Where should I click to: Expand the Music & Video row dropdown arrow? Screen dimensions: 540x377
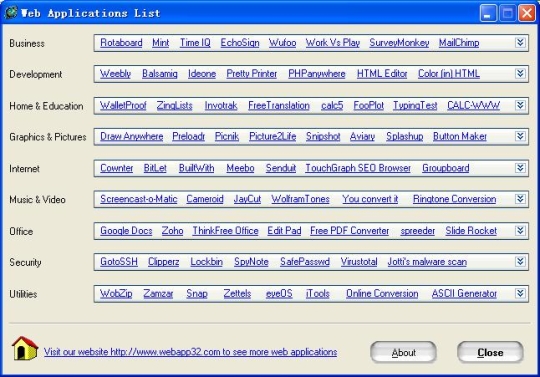click(x=520, y=199)
